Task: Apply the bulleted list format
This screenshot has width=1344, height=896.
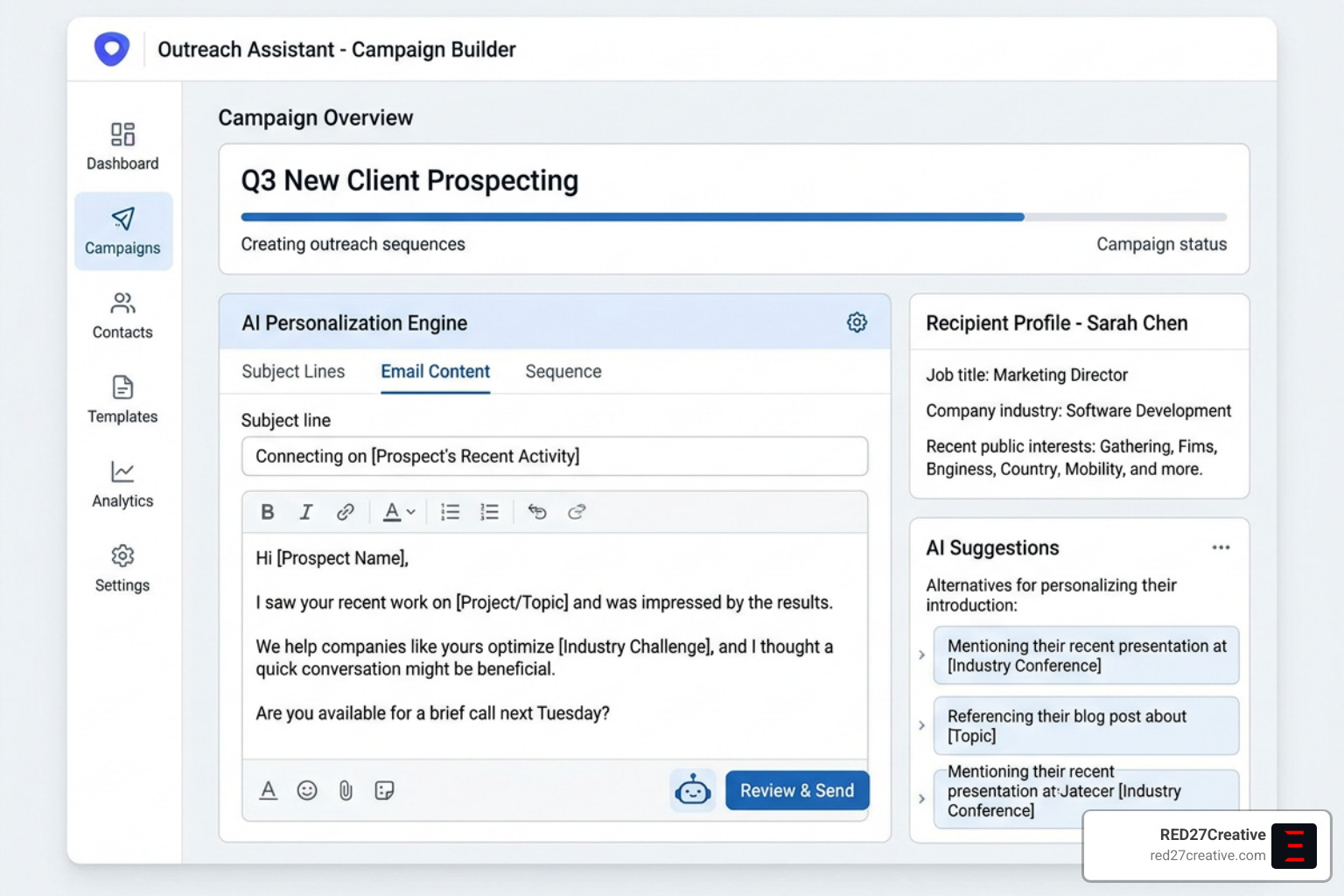Action: pos(451,512)
